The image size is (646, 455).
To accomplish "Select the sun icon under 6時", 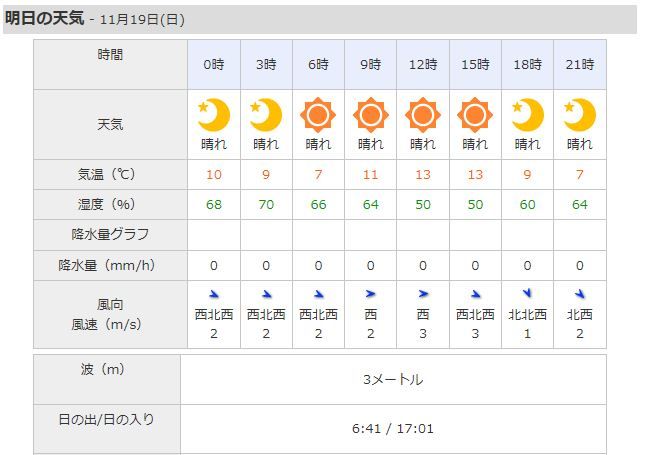I will point(318,115).
